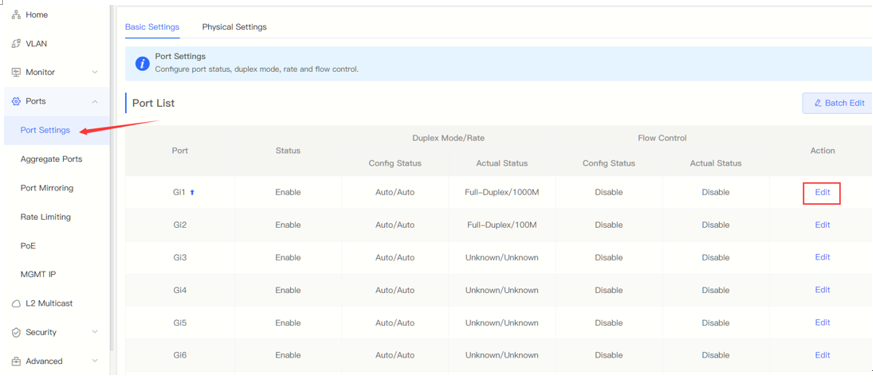The image size is (873, 382).
Task: Click the uplink arrow next to Gi1
Action: coord(192,192)
